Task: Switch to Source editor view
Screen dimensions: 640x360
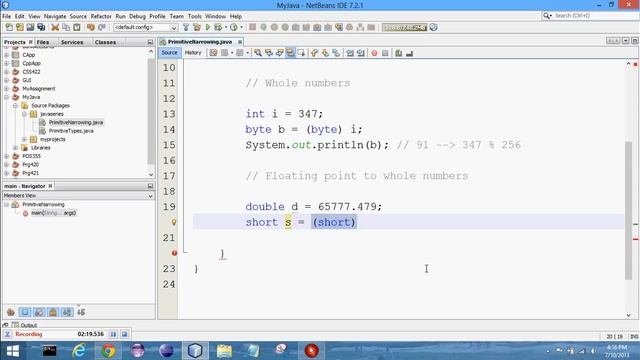Action: coord(169,53)
